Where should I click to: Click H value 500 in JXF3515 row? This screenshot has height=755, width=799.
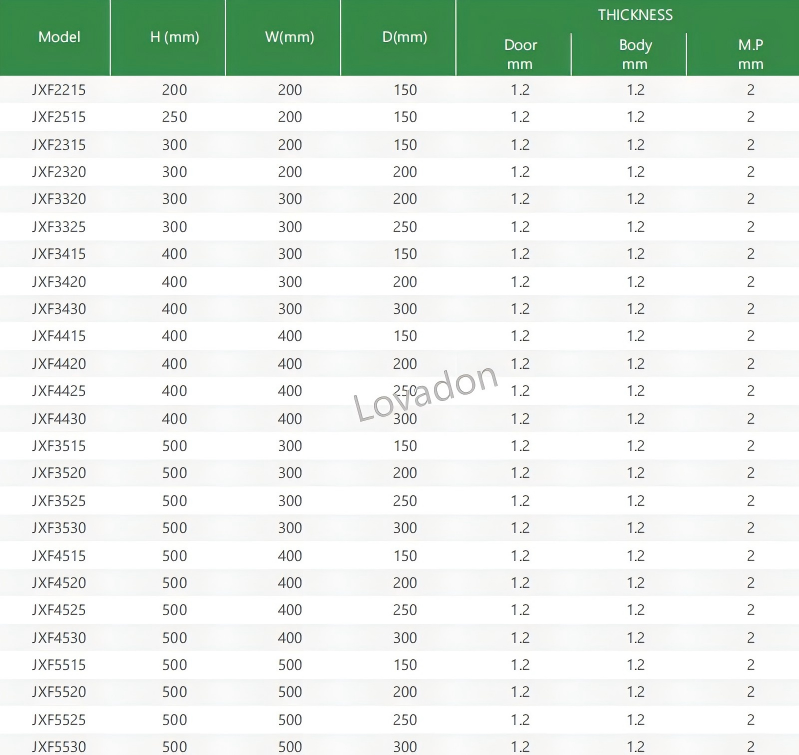pos(174,446)
